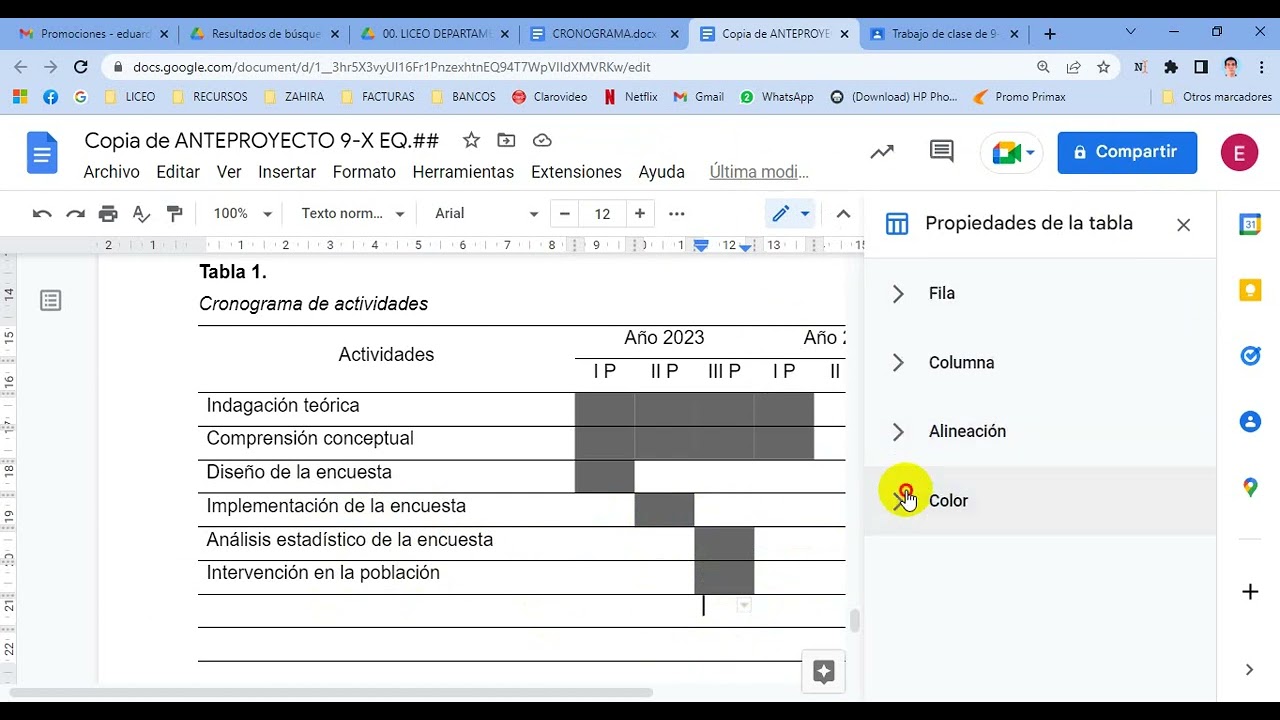
Task: Decrease the font size
Action: (565, 214)
